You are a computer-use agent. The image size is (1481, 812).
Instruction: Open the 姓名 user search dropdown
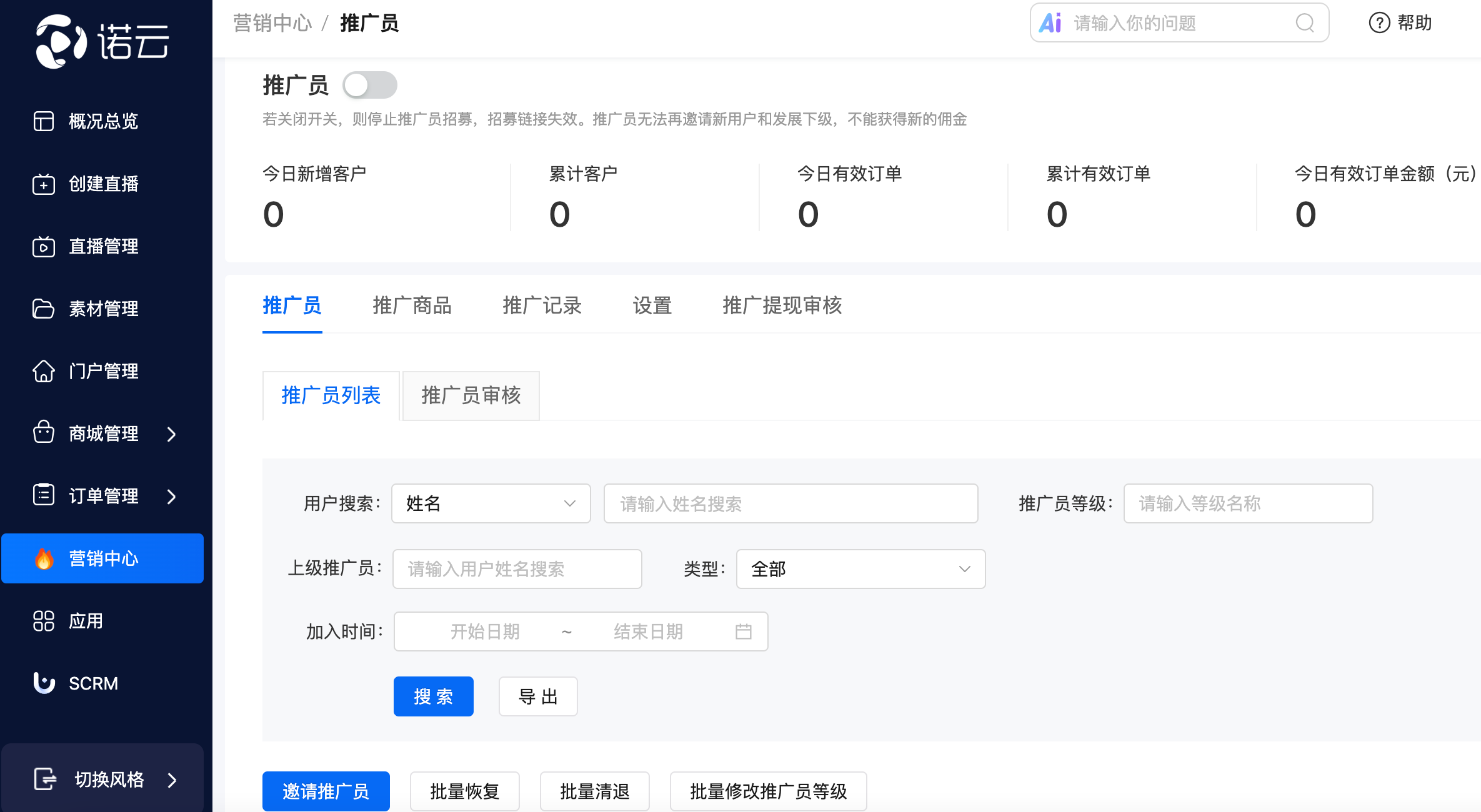tap(491, 503)
